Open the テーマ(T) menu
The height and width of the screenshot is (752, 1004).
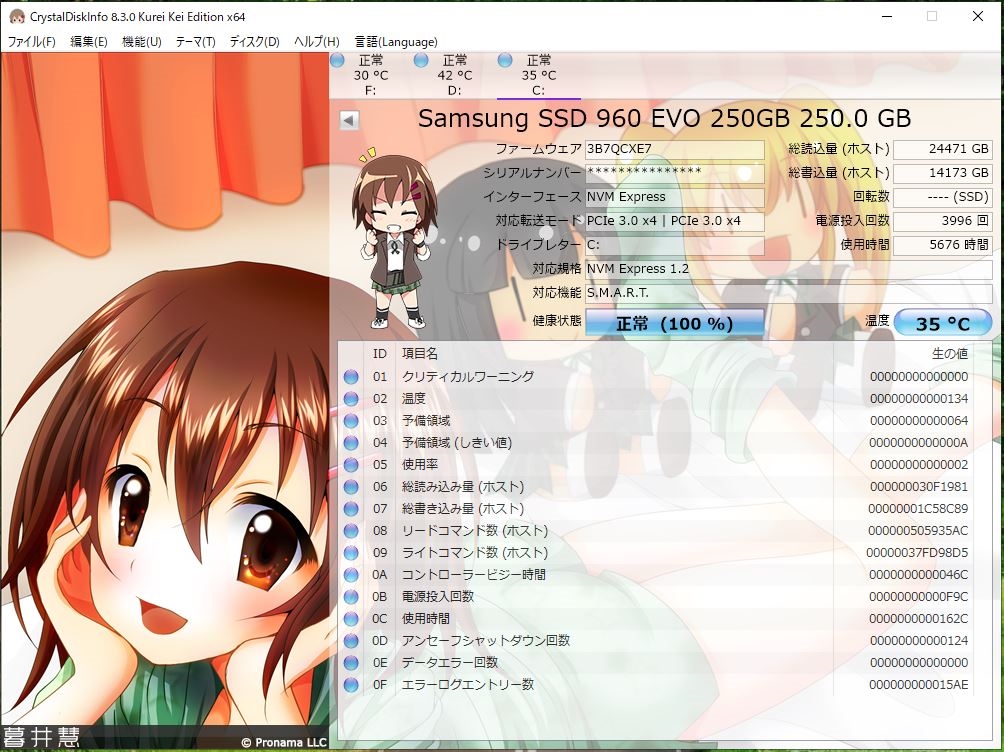point(195,42)
